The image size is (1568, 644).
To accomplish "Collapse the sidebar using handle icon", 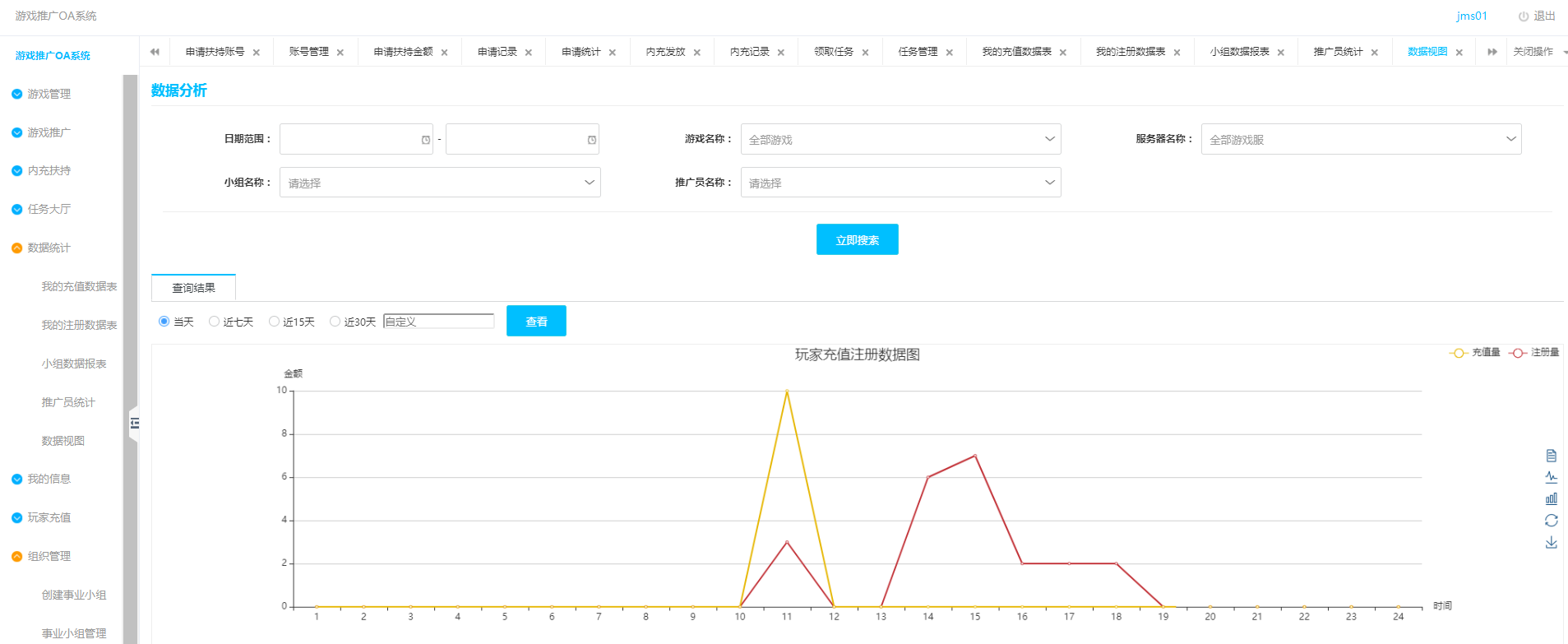I will (x=134, y=424).
